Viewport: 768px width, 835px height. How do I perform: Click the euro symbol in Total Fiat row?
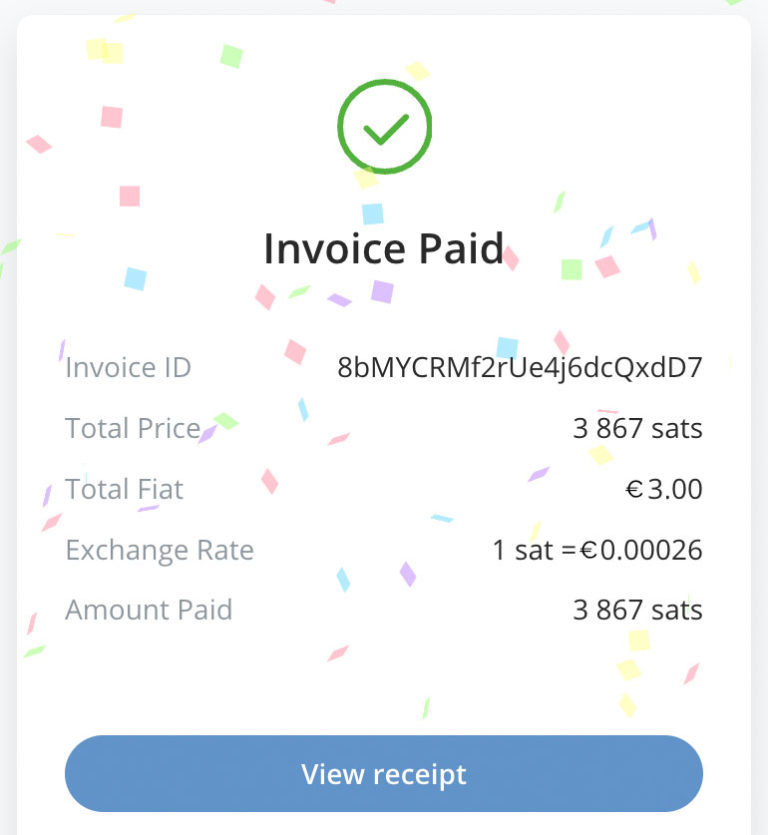[x=634, y=490]
